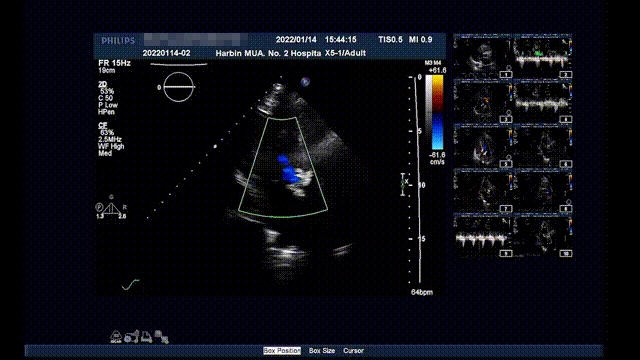Click the red-yellow top of velocity color bar
640x360 pixels.
point(437,92)
